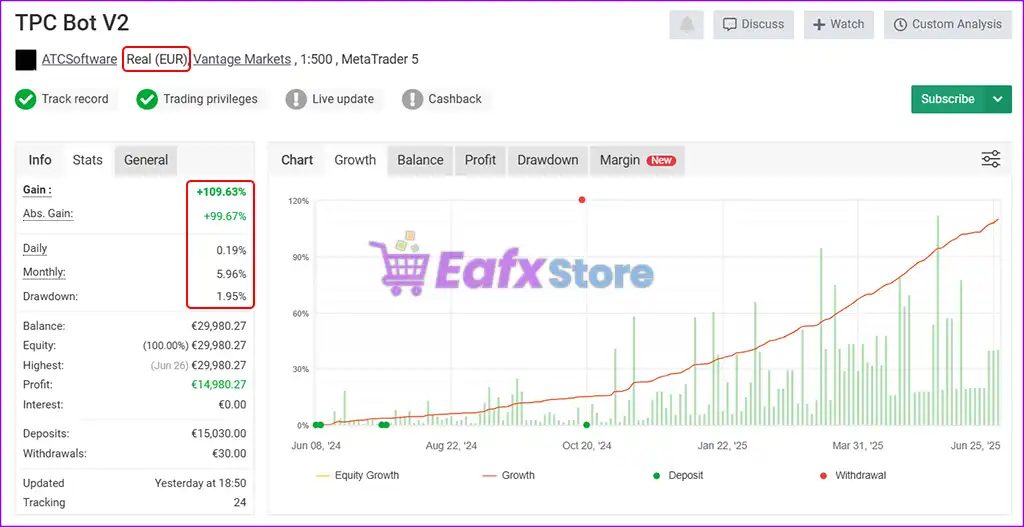Switch to the Info tab

tap(40, 160)
